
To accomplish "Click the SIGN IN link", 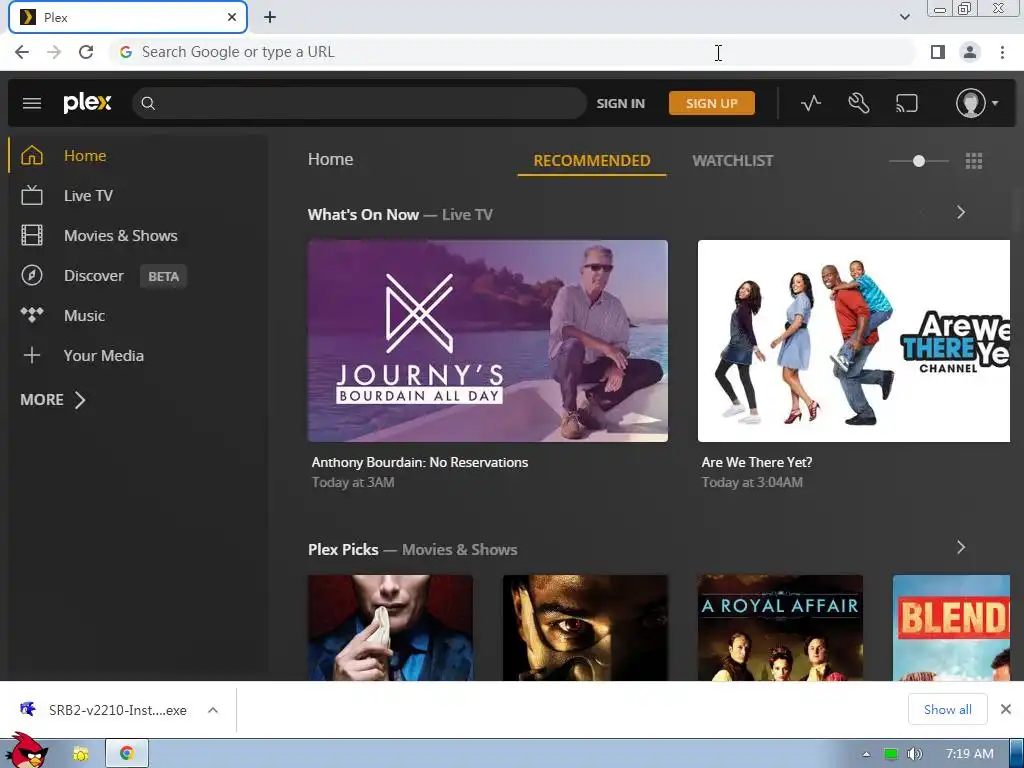I will click(x=620, y=103).
